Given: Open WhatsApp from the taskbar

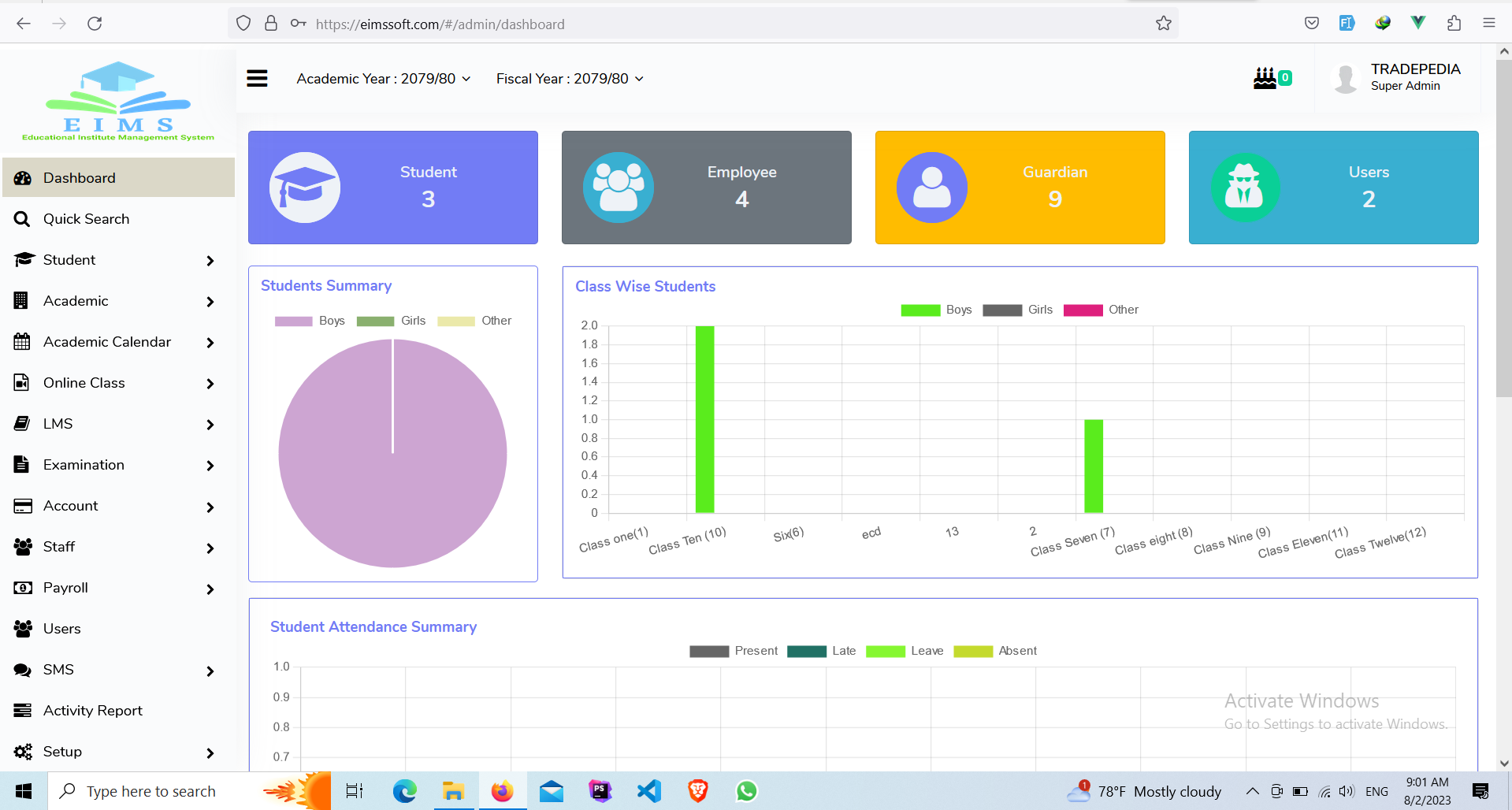Looking at the screenshot, I should pyautogui.click(x=746, y=791).
